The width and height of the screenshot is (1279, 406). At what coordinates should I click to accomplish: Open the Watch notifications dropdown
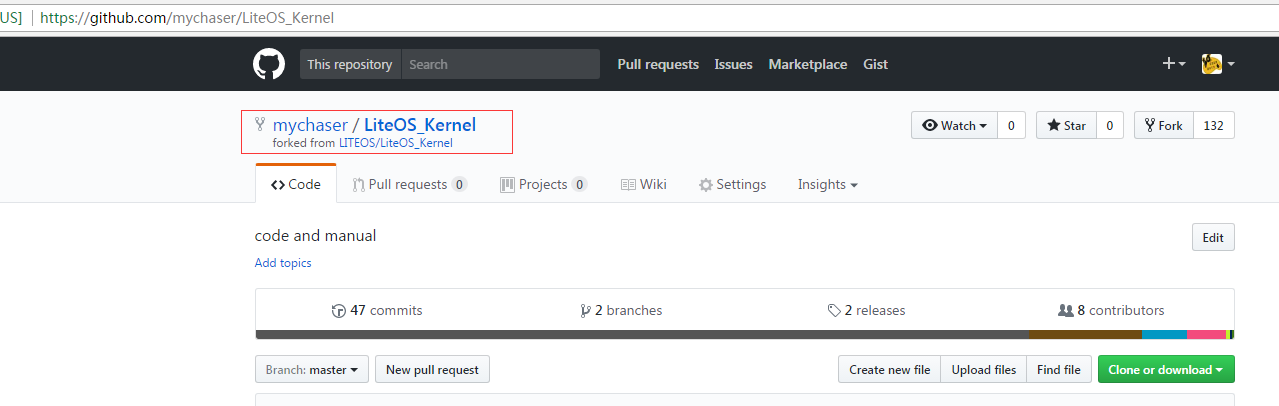tap(955, 126)
